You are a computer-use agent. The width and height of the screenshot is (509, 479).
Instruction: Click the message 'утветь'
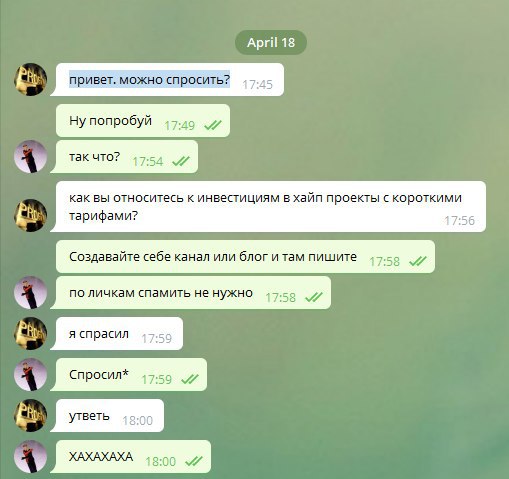pyautogui.click(x=110, y=416)
